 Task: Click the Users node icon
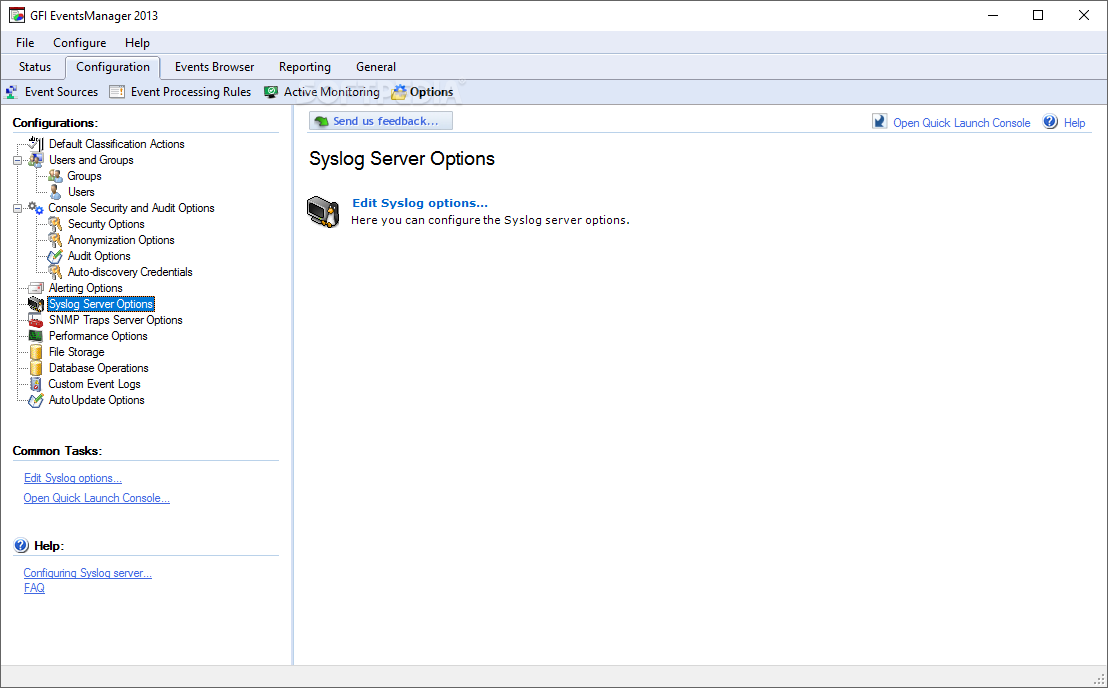pyautogui.click(x=55, y=192)
